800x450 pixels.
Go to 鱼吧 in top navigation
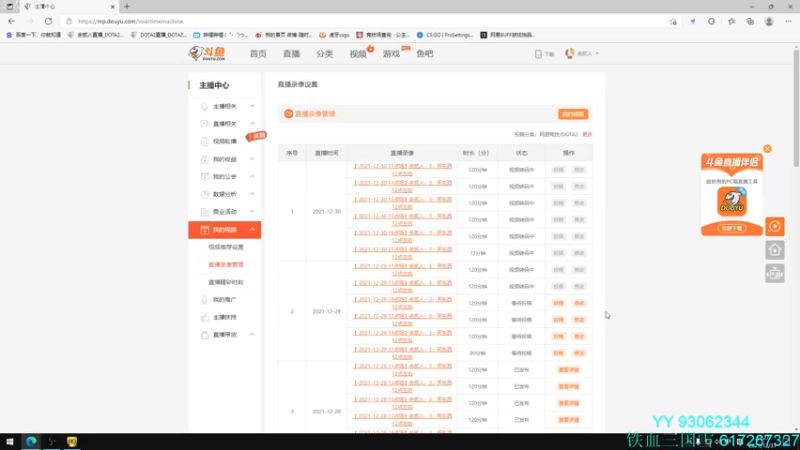tap(424, 54)
